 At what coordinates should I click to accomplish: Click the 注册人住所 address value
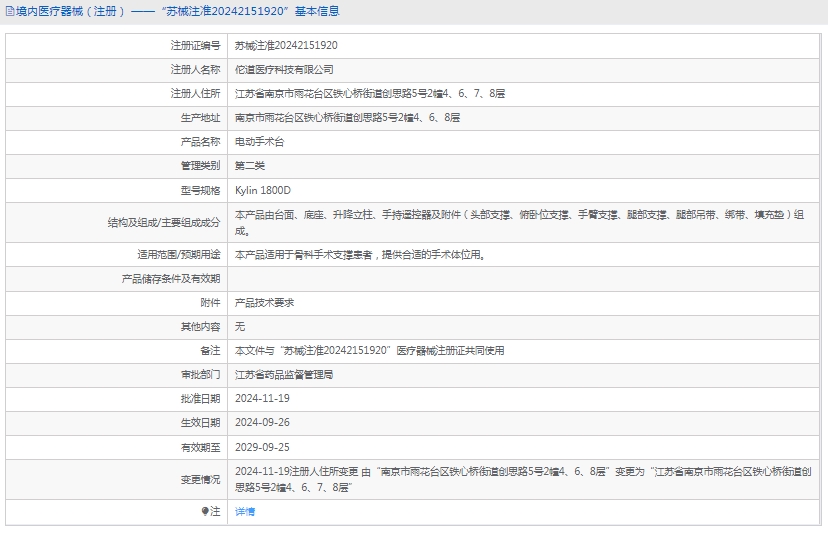coord(369,94)
